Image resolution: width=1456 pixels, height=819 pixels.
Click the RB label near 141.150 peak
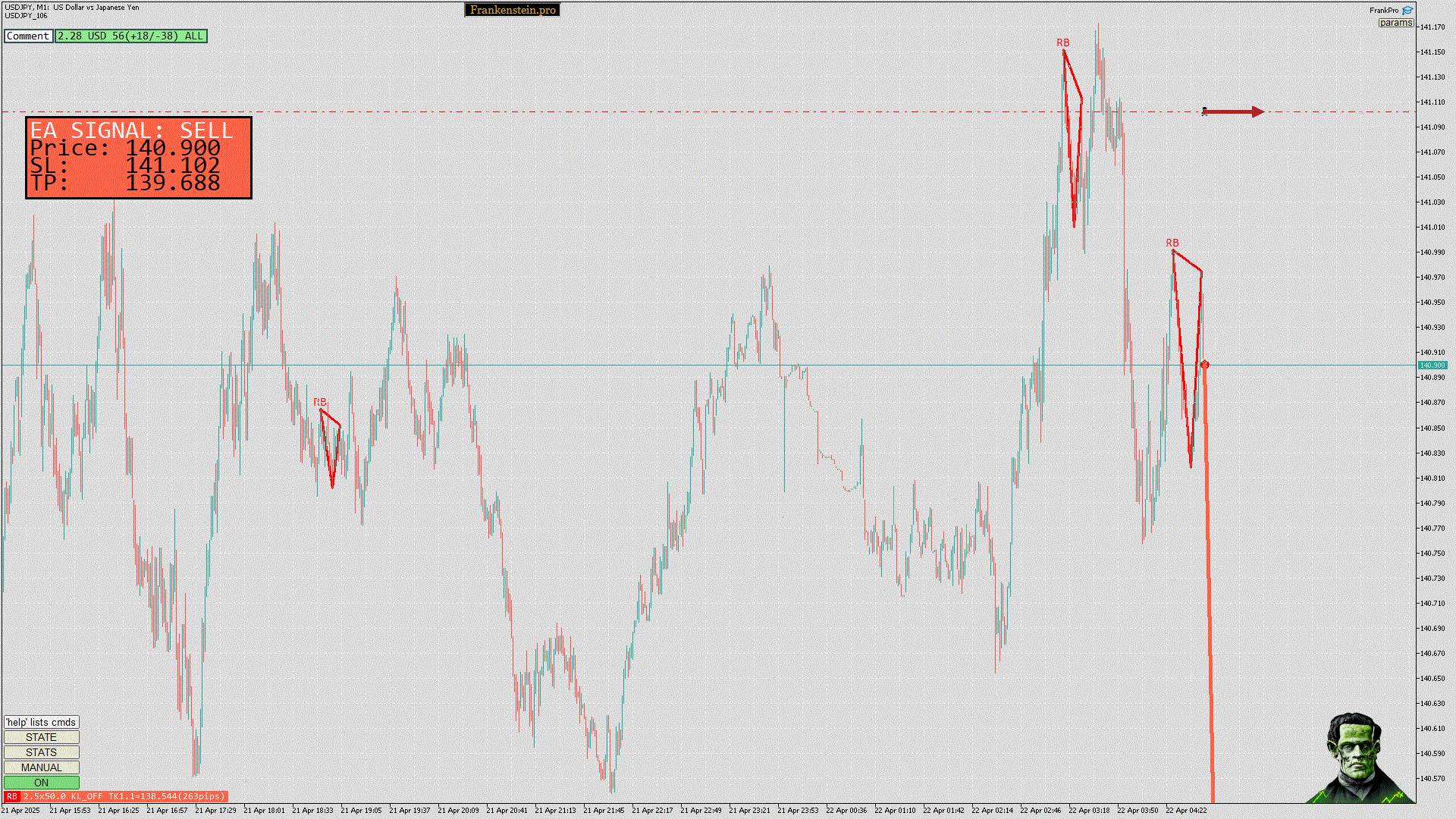(1062, 43)
